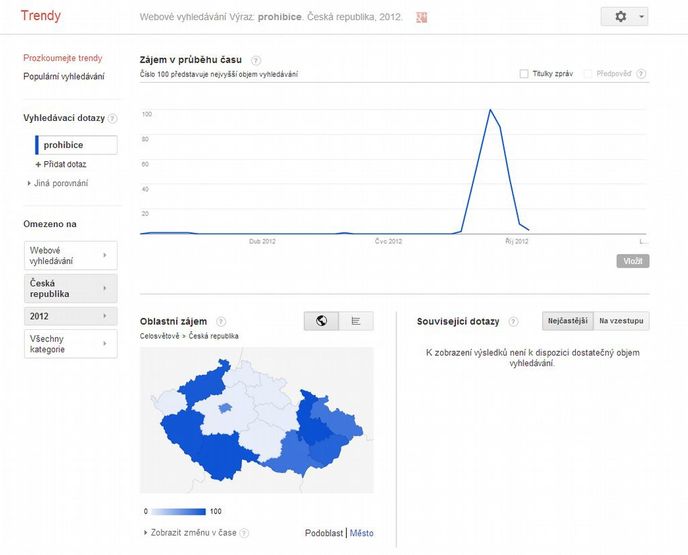Click Prague region on the map
This screenshot has height=555, width=688.
[225, 408]
